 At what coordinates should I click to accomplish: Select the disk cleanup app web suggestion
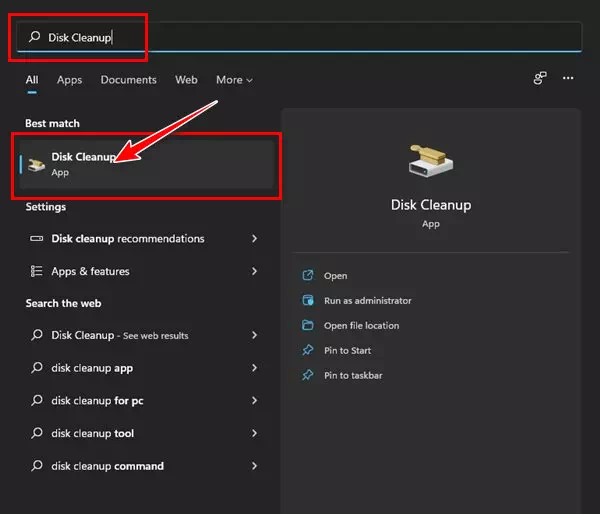[x=144, y=368]
